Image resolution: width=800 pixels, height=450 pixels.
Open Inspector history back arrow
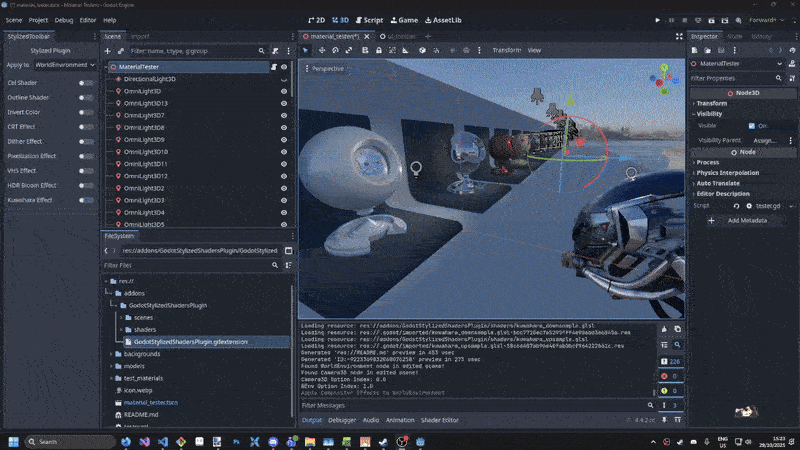[771, 51]
